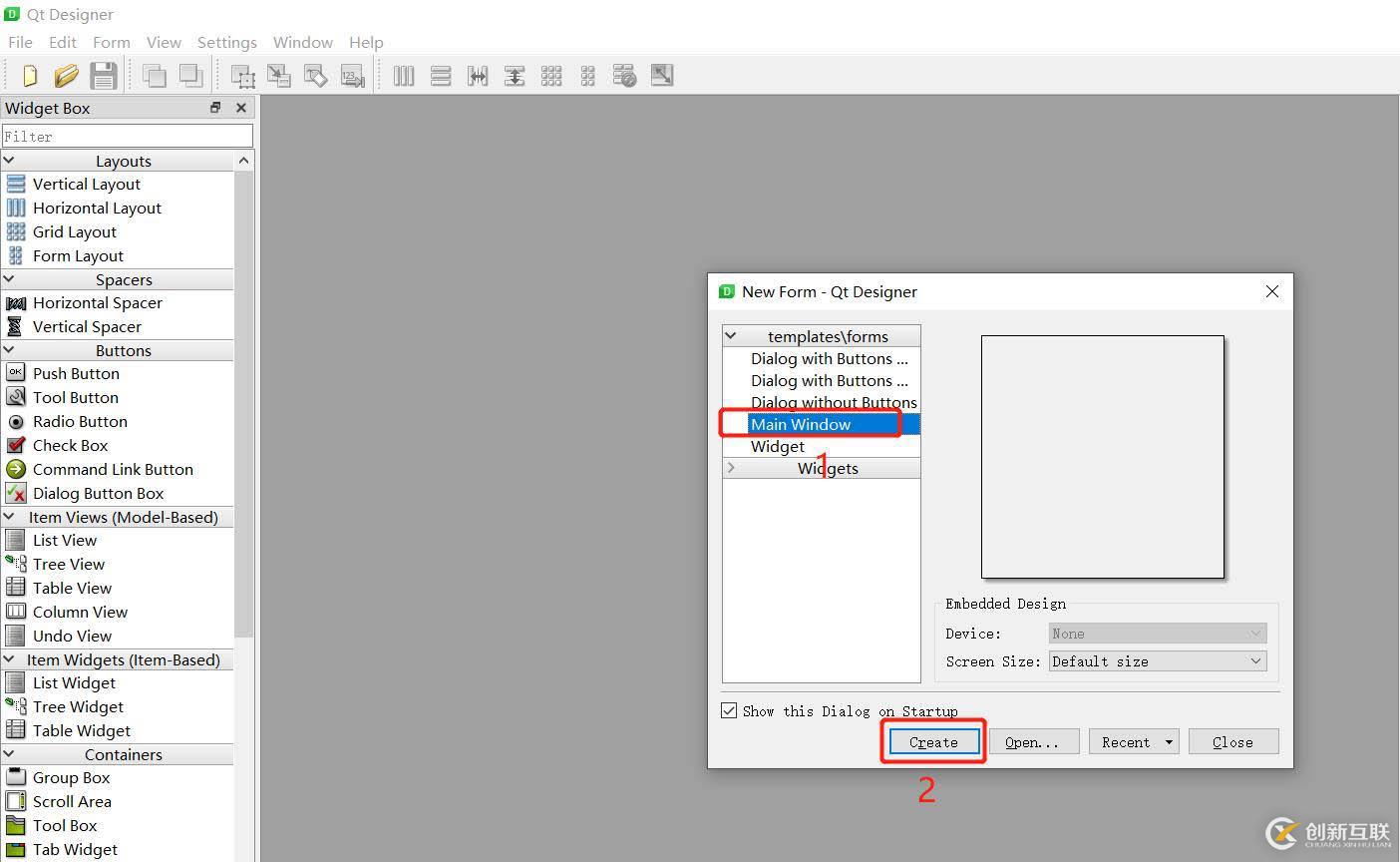Click the Create button

[934, 742]
